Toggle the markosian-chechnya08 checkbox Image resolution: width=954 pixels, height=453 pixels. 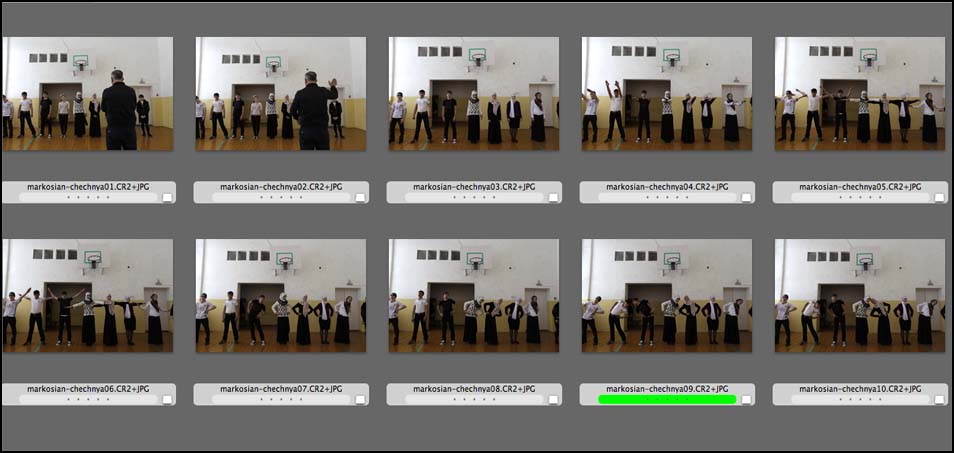coord(553,399)
